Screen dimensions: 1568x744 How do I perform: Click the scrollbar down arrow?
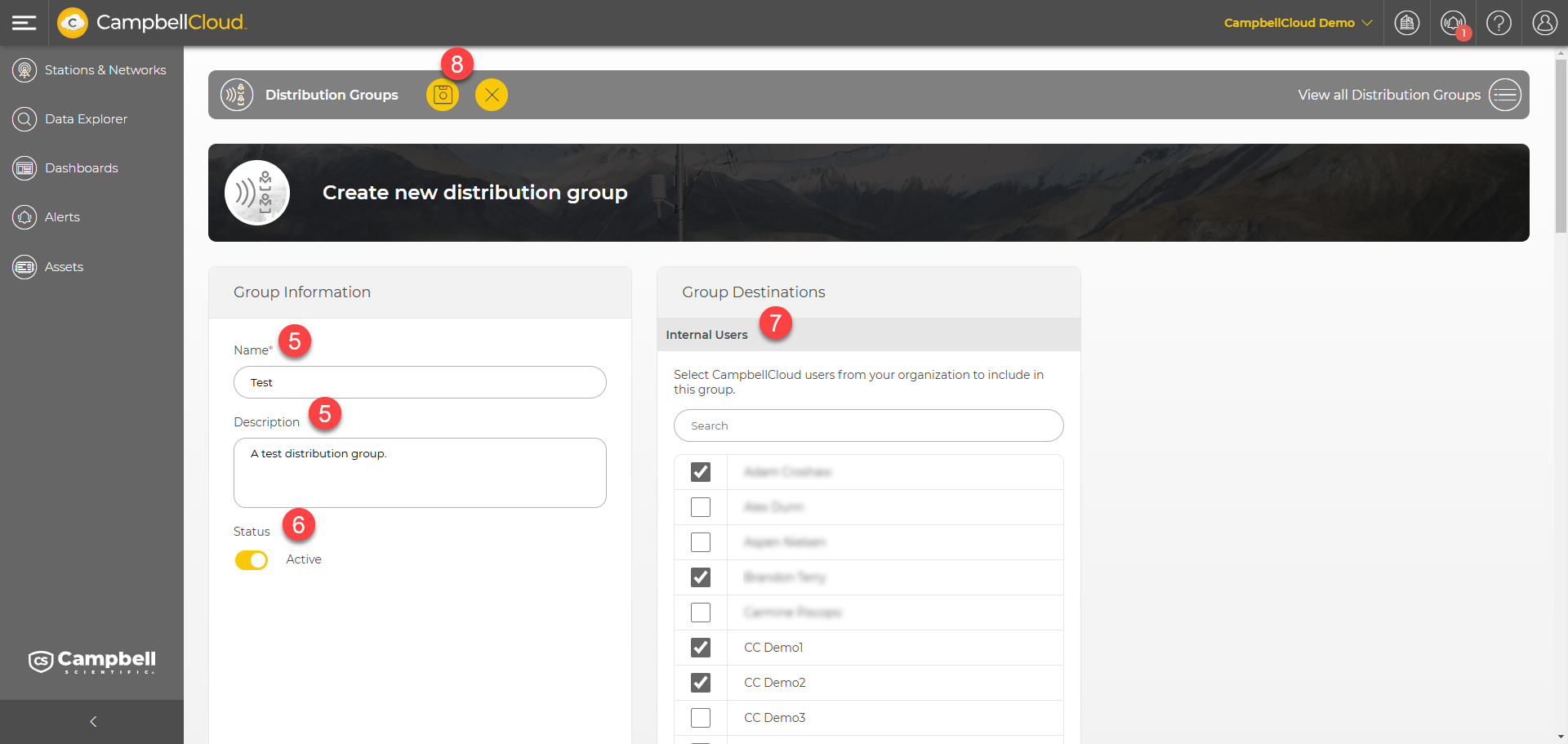[1561, 737]
